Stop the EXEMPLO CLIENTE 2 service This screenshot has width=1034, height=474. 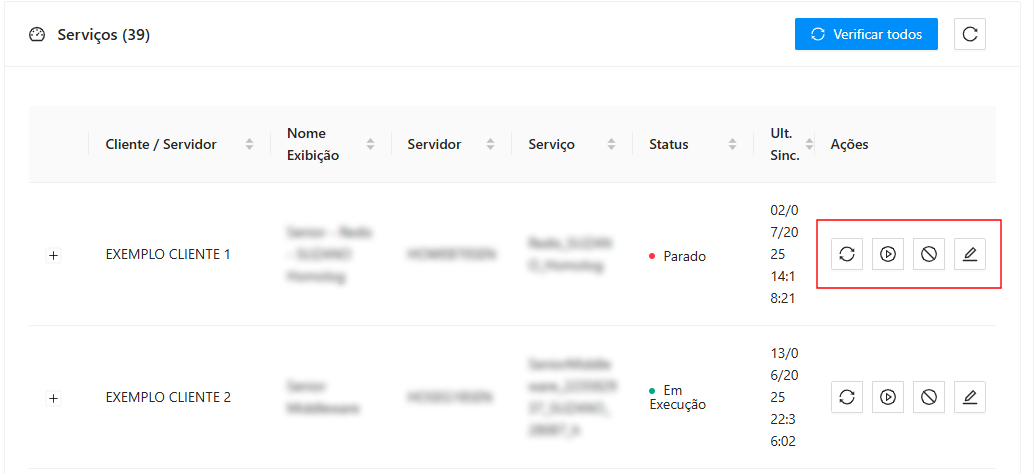929,397
